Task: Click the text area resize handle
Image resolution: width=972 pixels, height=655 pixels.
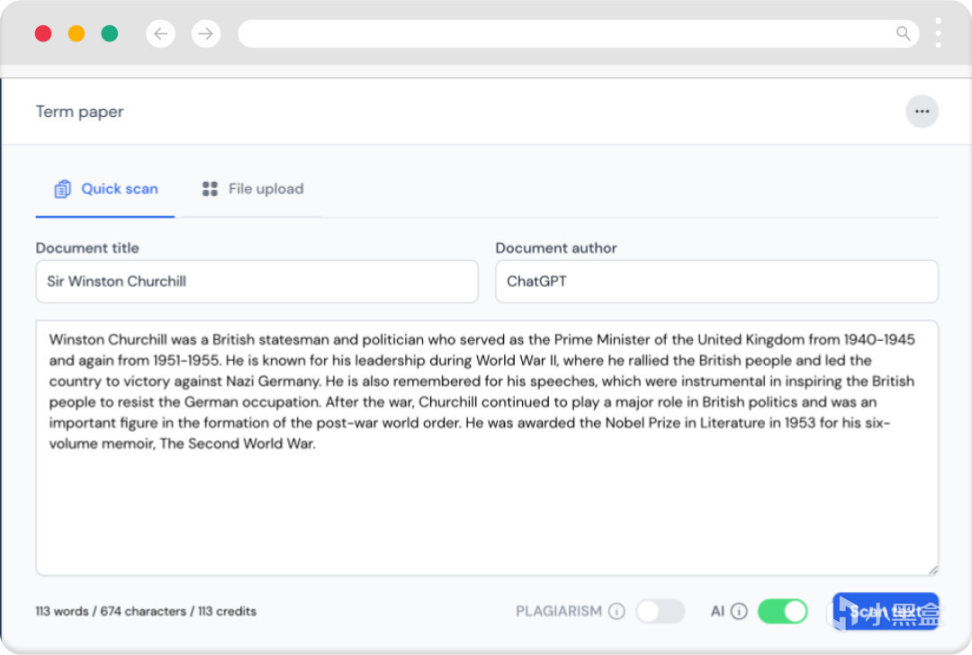Action: (x=933, y=570)
